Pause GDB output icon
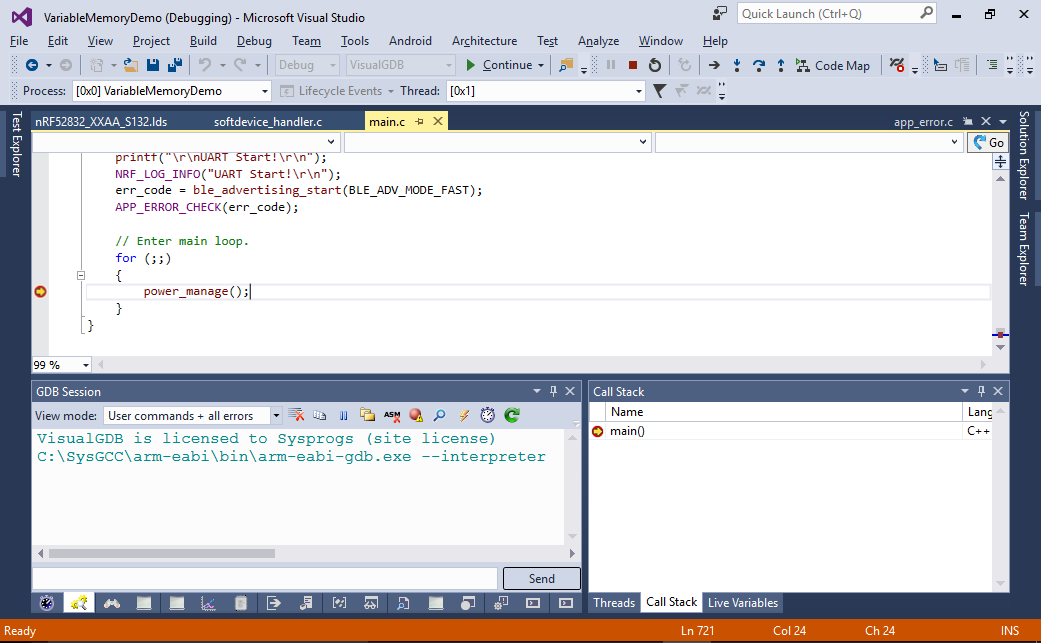The image size is (1041, 643). (343, 415)
